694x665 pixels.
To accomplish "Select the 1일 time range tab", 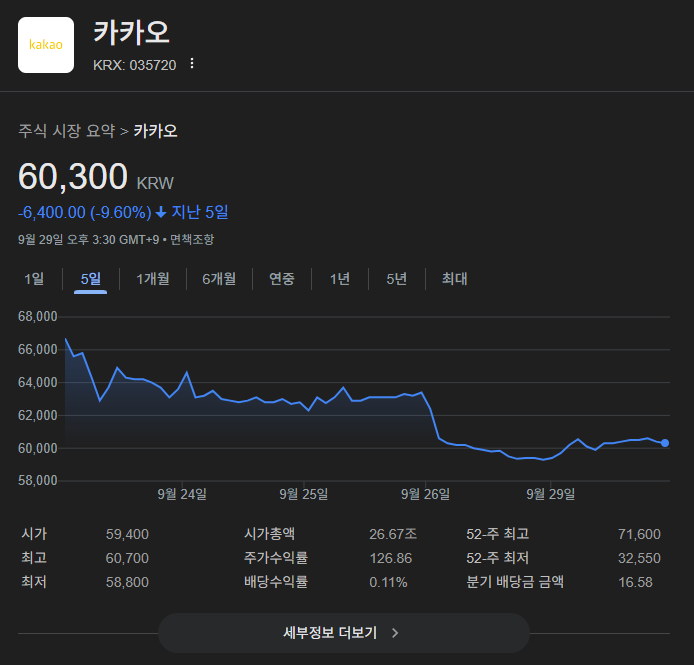I will (34, 279).
